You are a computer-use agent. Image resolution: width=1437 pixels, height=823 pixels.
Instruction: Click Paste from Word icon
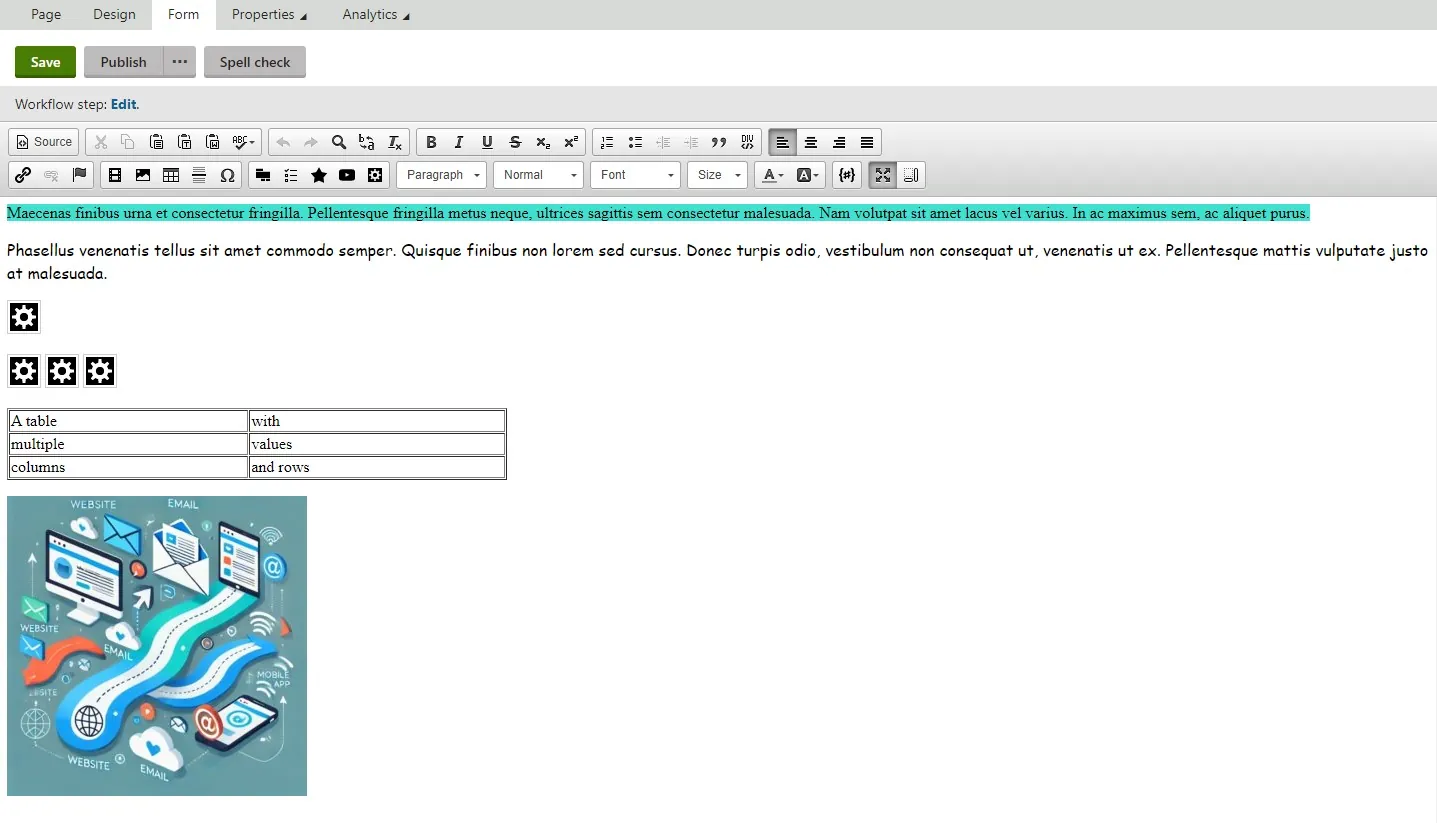point(212,142)
